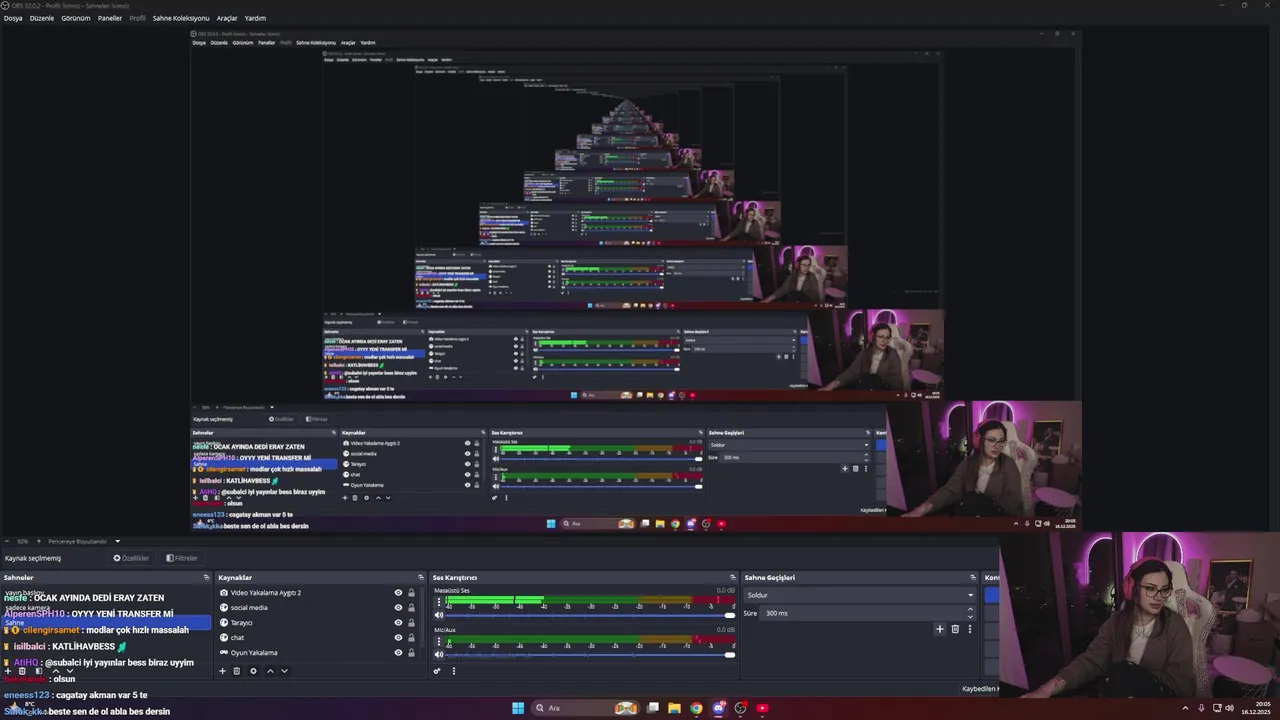This screenshot has height=720, width=1280.
Task: Open the Windows Start menu
Action: click(x=518, y=708)
